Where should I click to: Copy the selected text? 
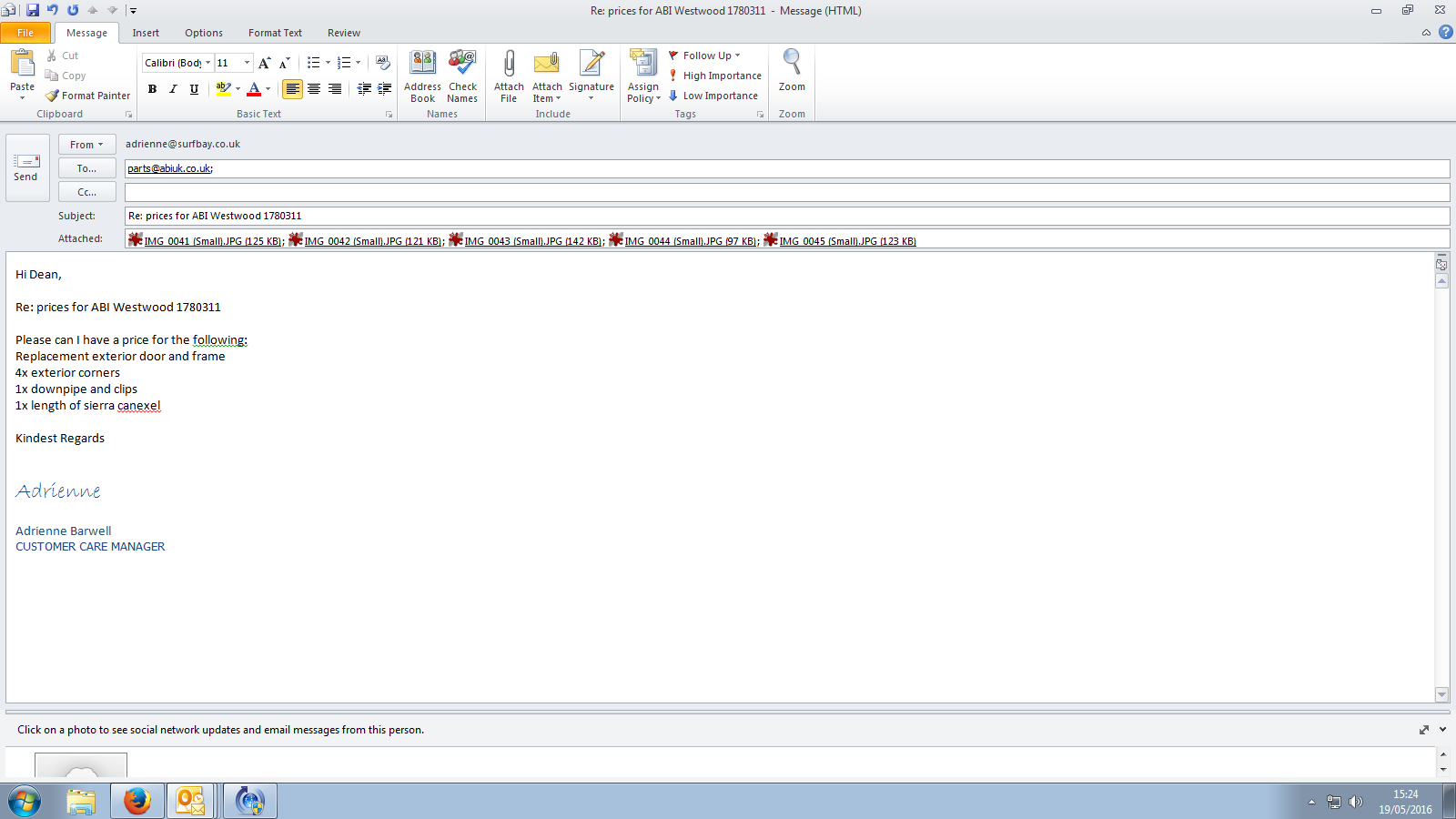(66, 76)
